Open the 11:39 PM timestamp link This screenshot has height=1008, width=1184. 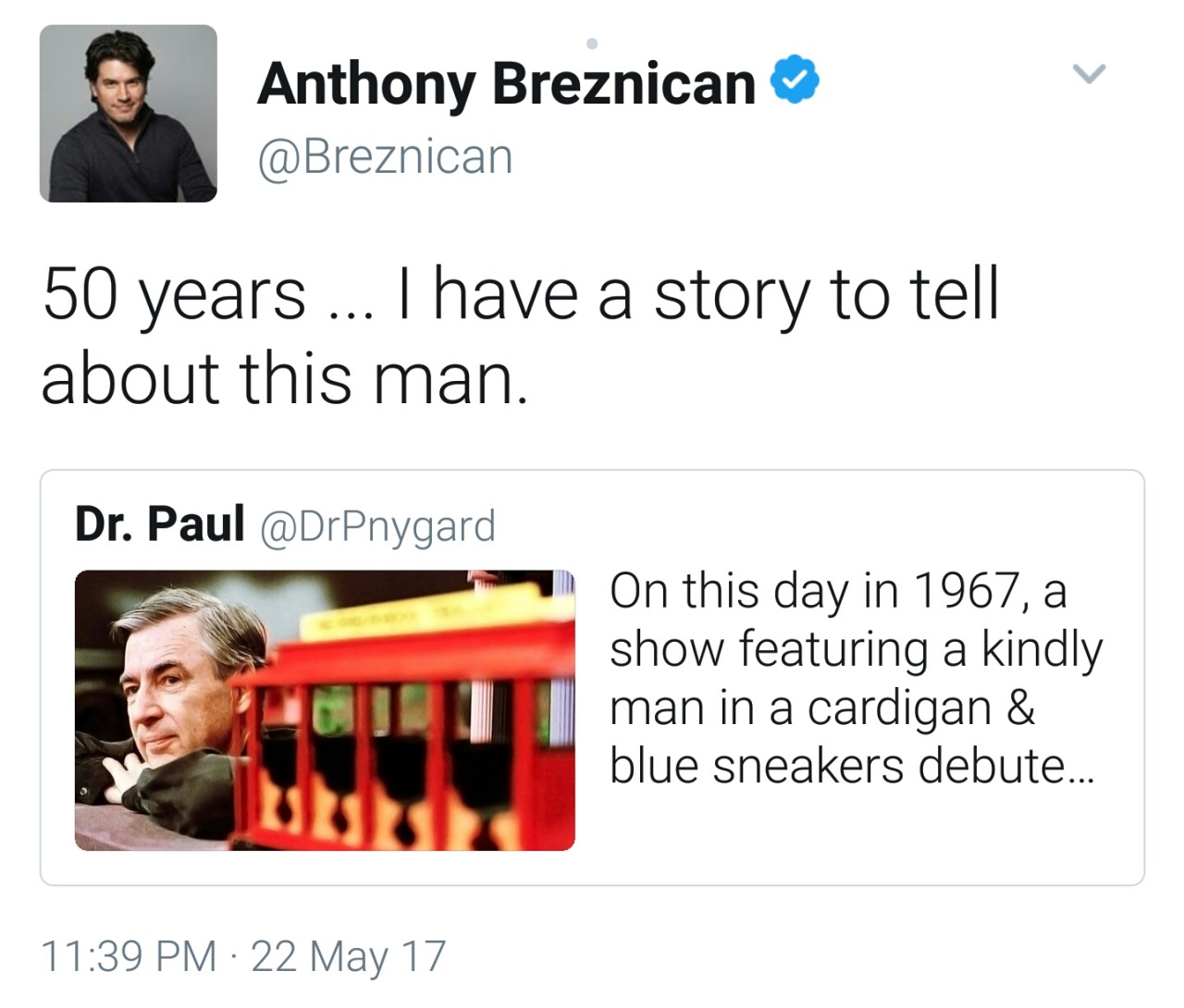tap(129, 956)
